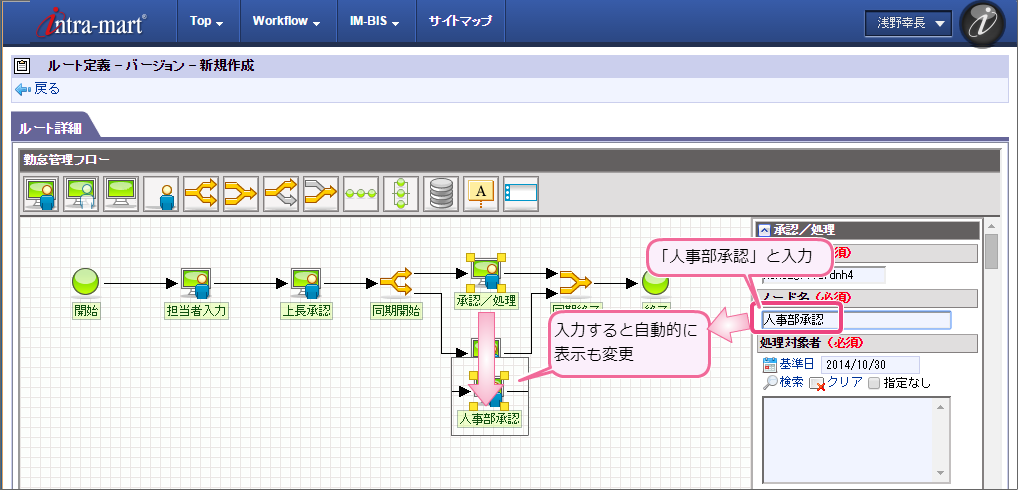Image resolution: width=1018 pixels, height=490 pixels.
Task: Select the yellow-and-gray conditional split tool
Action: tap(280, 193)
